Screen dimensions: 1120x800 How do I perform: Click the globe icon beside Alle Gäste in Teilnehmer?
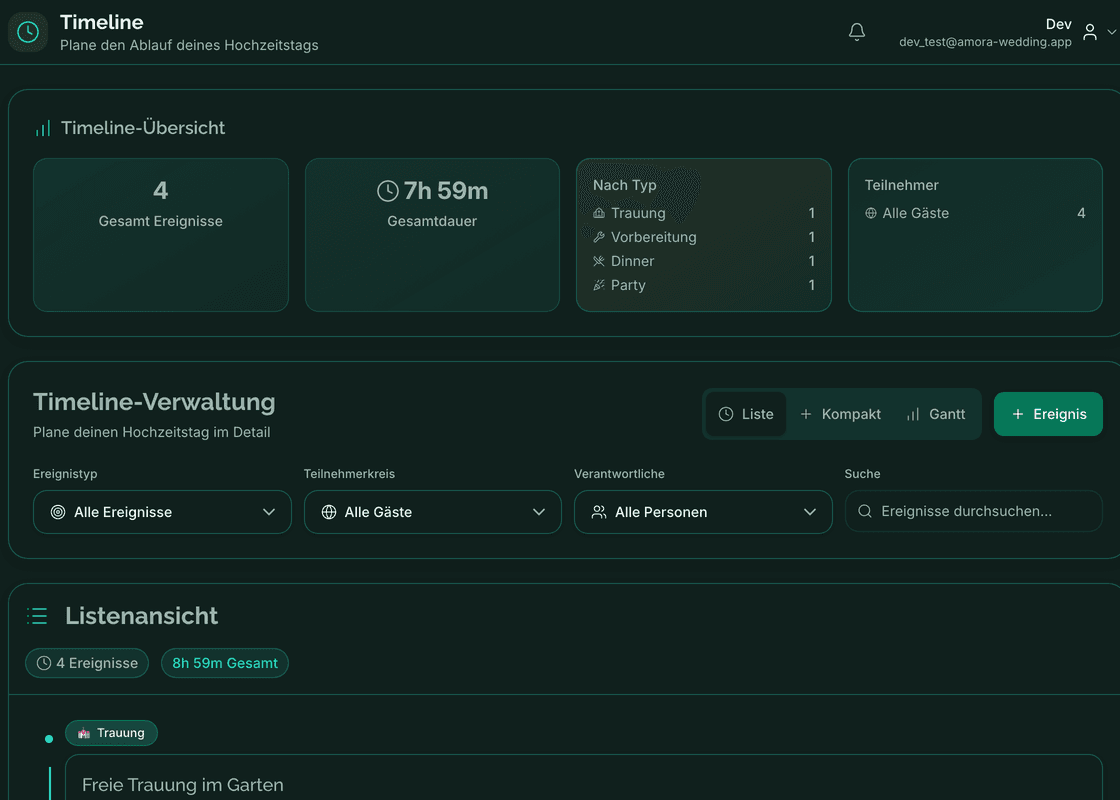871,213
